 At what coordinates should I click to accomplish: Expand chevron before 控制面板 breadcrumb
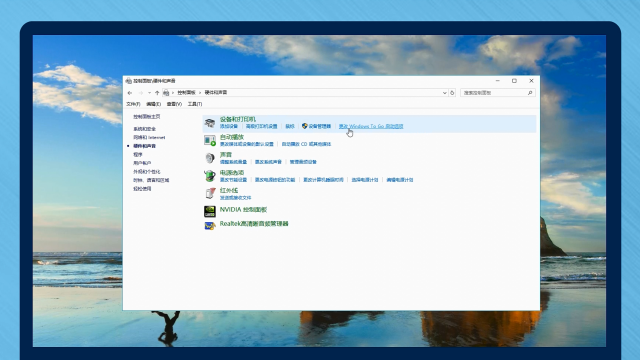[x=173, y=93]
